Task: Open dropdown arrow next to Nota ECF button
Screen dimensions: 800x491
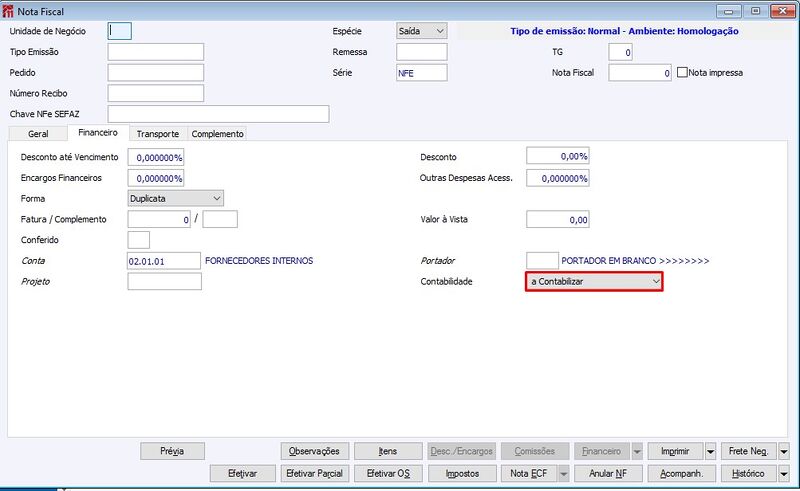Action: tap(563, 474)
